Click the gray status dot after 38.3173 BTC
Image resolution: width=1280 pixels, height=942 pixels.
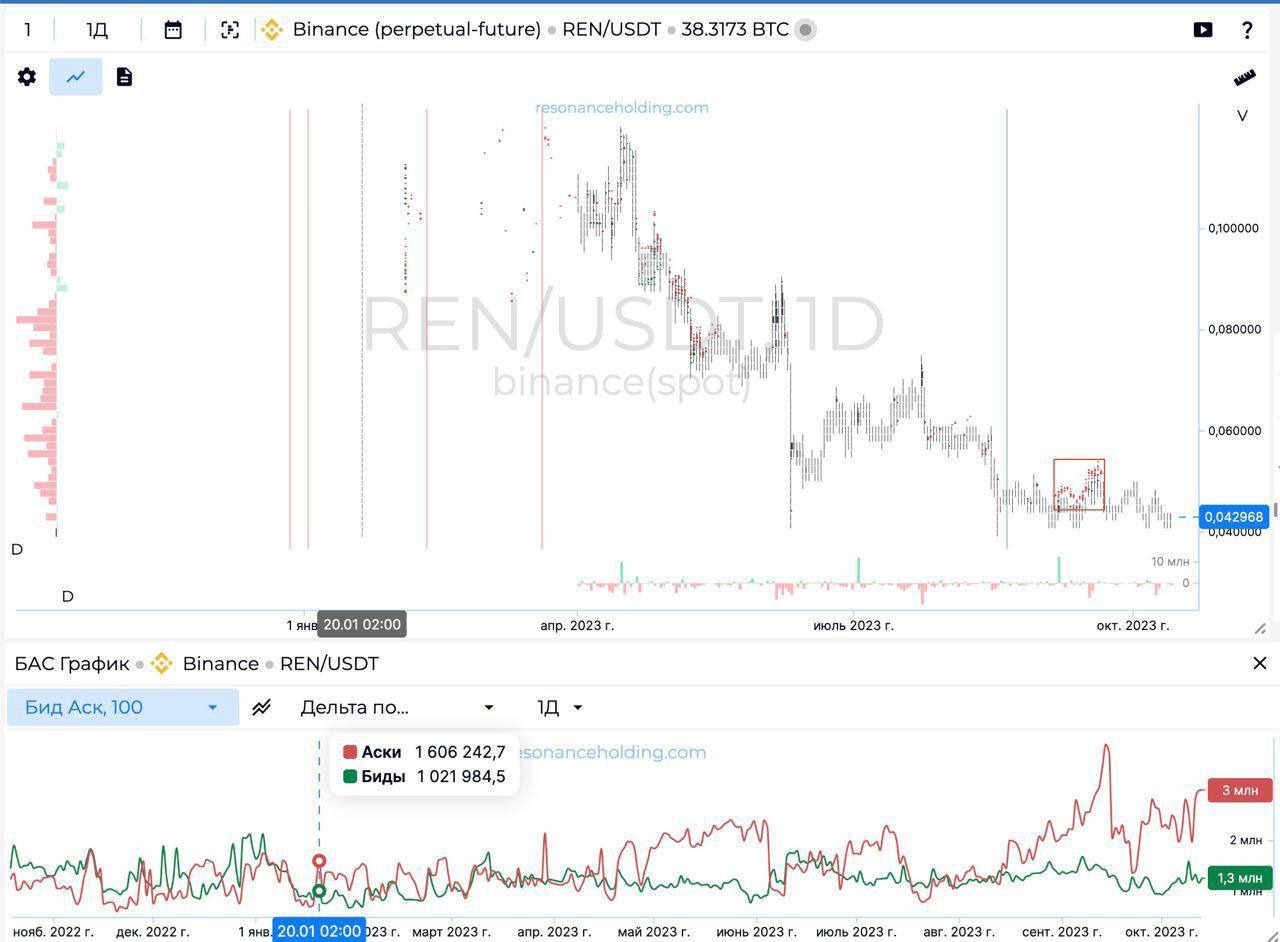click(805, 30)
